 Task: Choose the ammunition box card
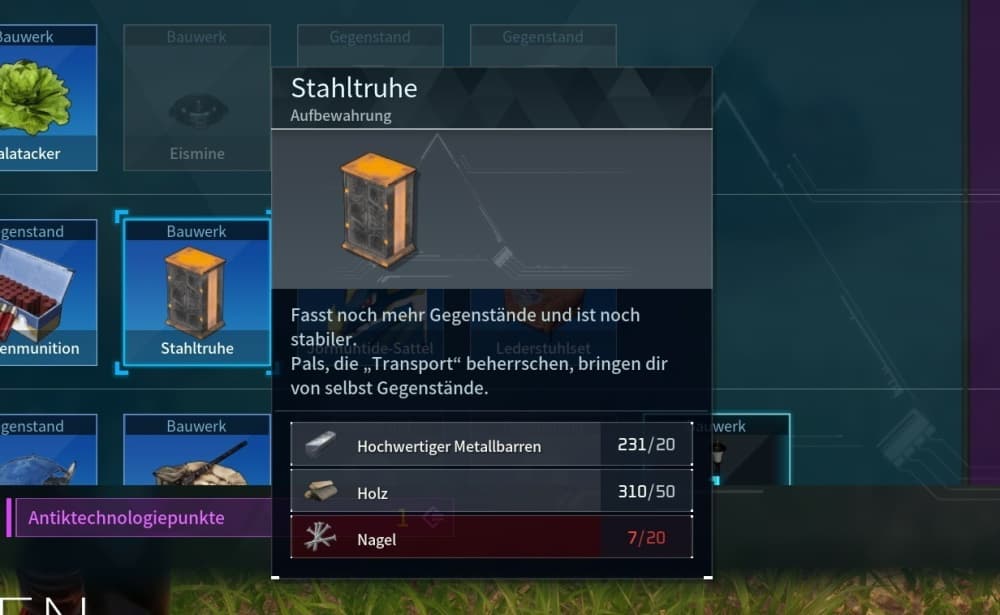(x=48, y=292)
